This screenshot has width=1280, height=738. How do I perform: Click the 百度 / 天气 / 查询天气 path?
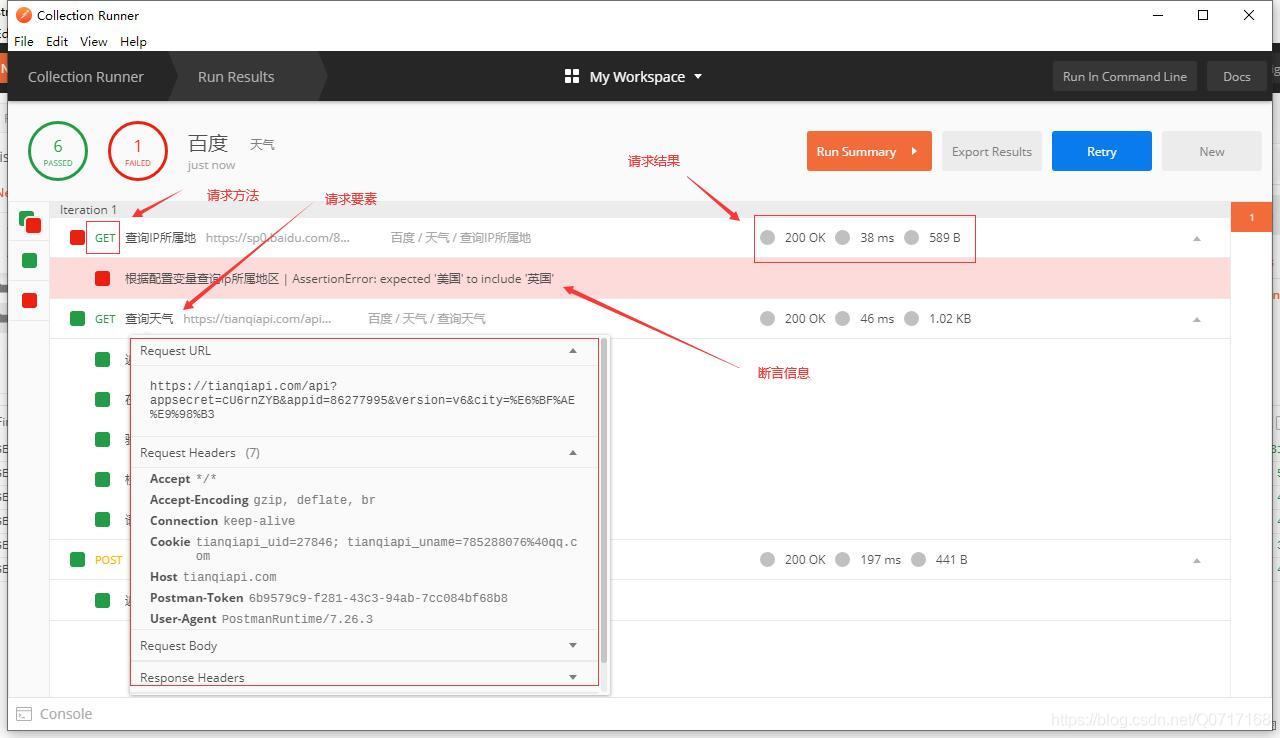point(427,318)
